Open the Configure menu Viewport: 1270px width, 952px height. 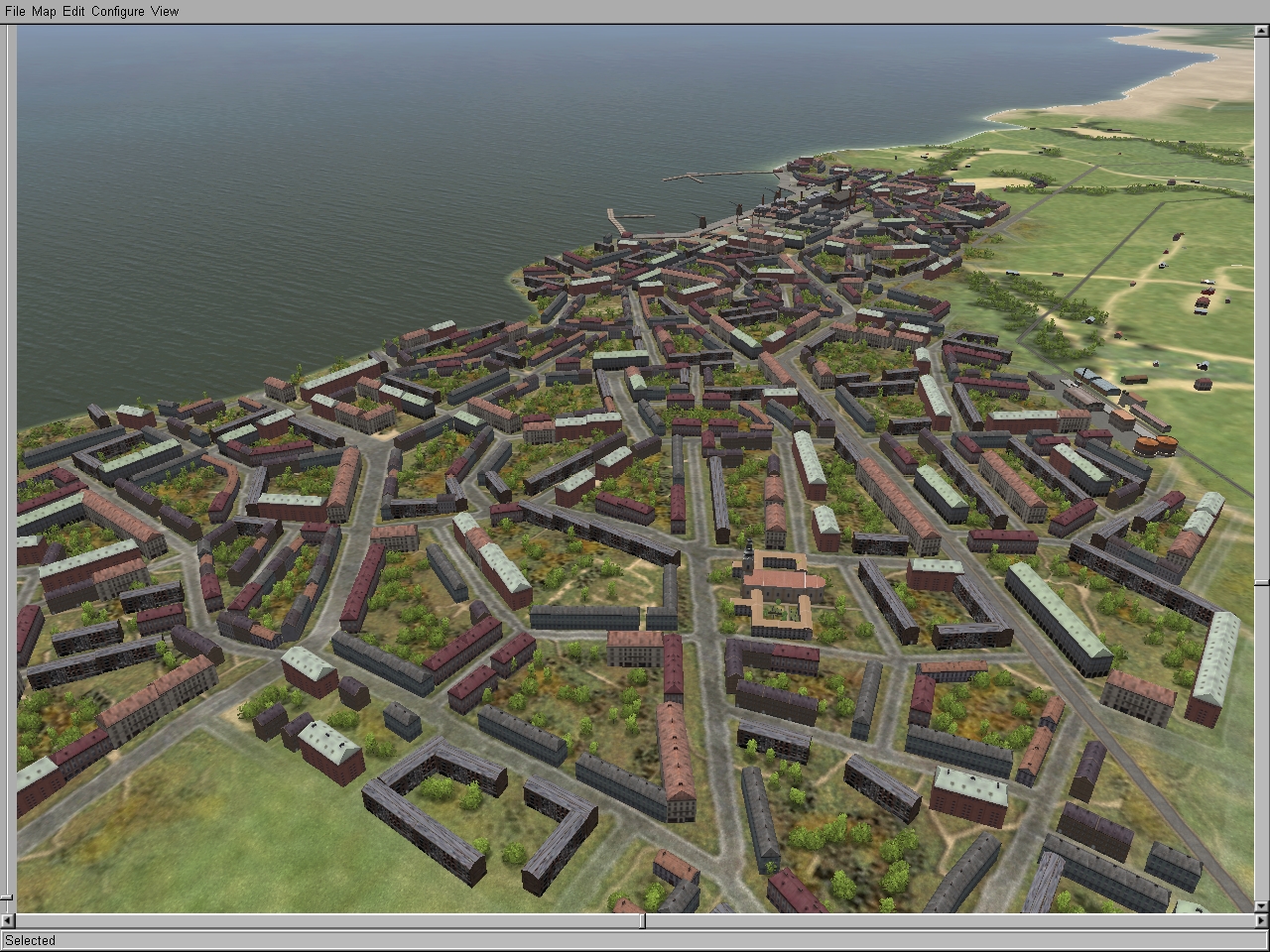point(118,11)
